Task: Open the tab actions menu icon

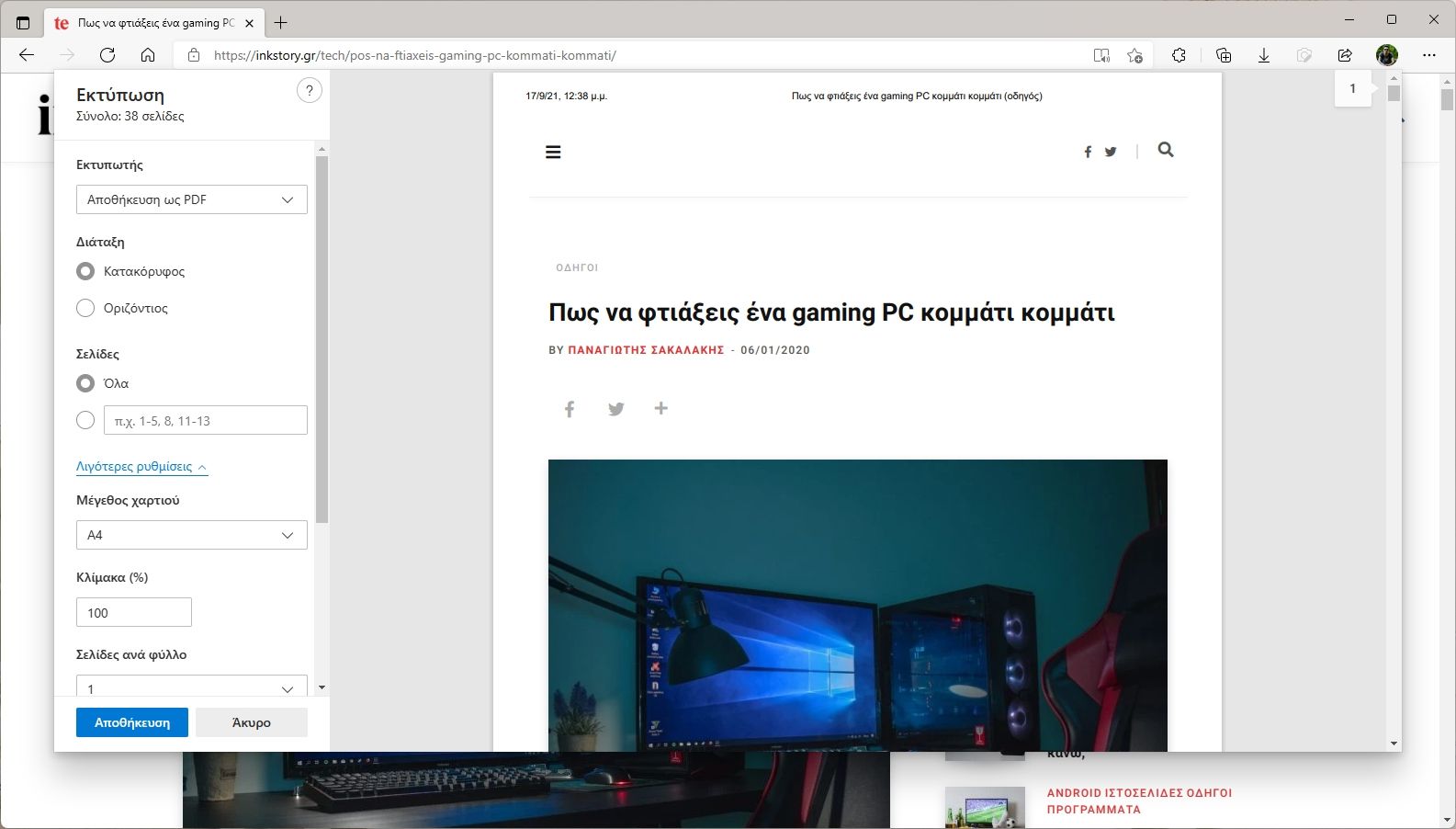Action: click(23, 23)
